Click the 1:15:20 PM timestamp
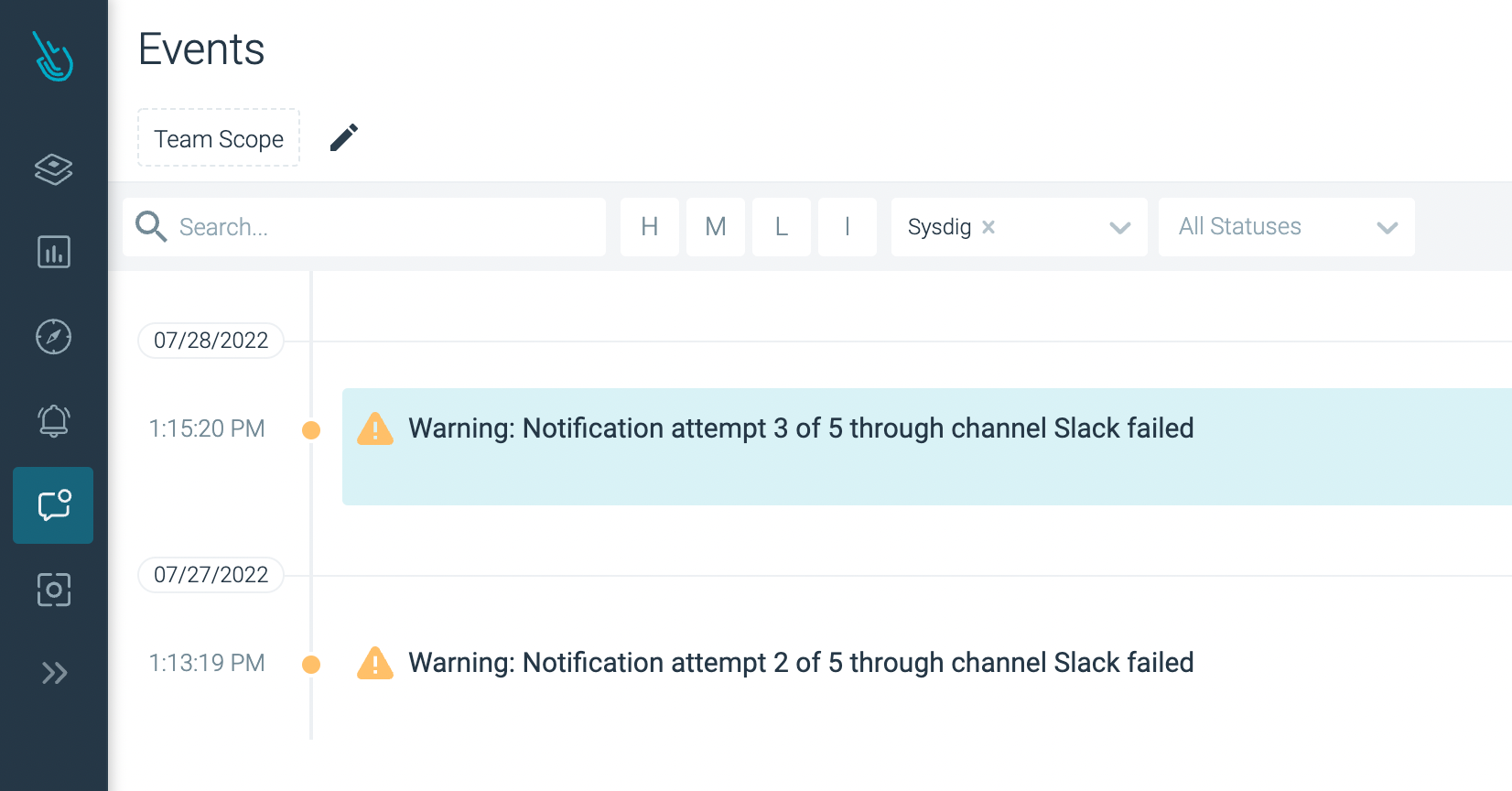This screenshot has width=1512, height=791. click(207, 428)
